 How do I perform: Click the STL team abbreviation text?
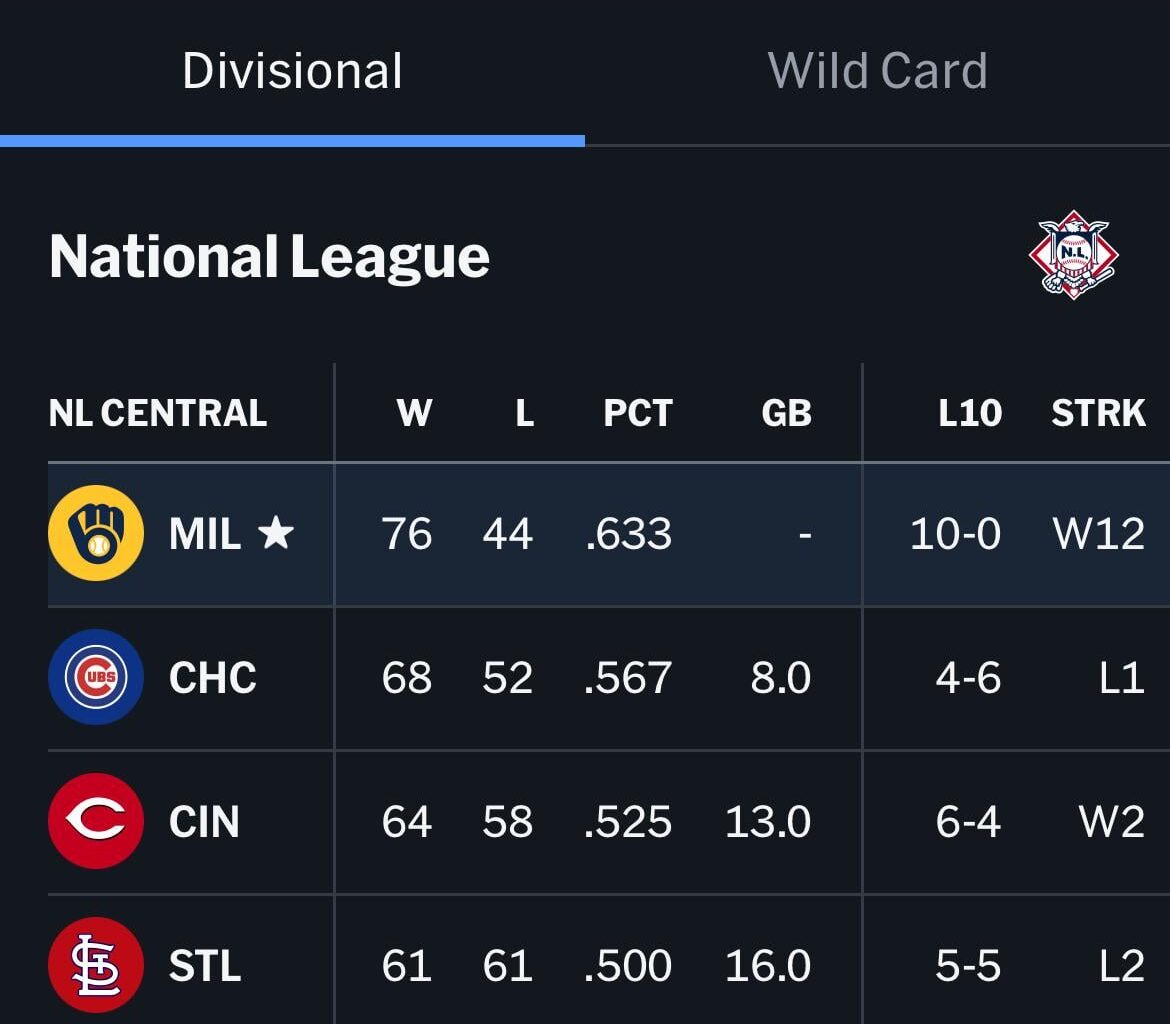coord(206,966)
